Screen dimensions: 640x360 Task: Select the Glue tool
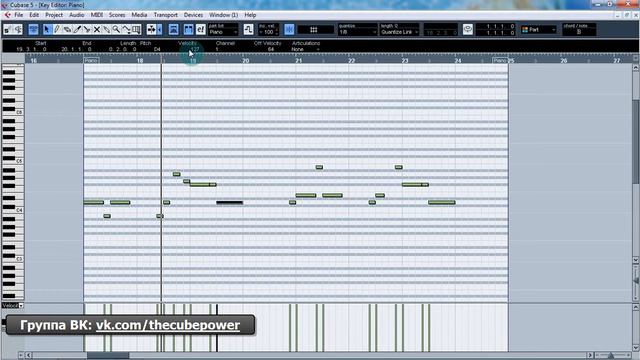click(x=107, y=29)
